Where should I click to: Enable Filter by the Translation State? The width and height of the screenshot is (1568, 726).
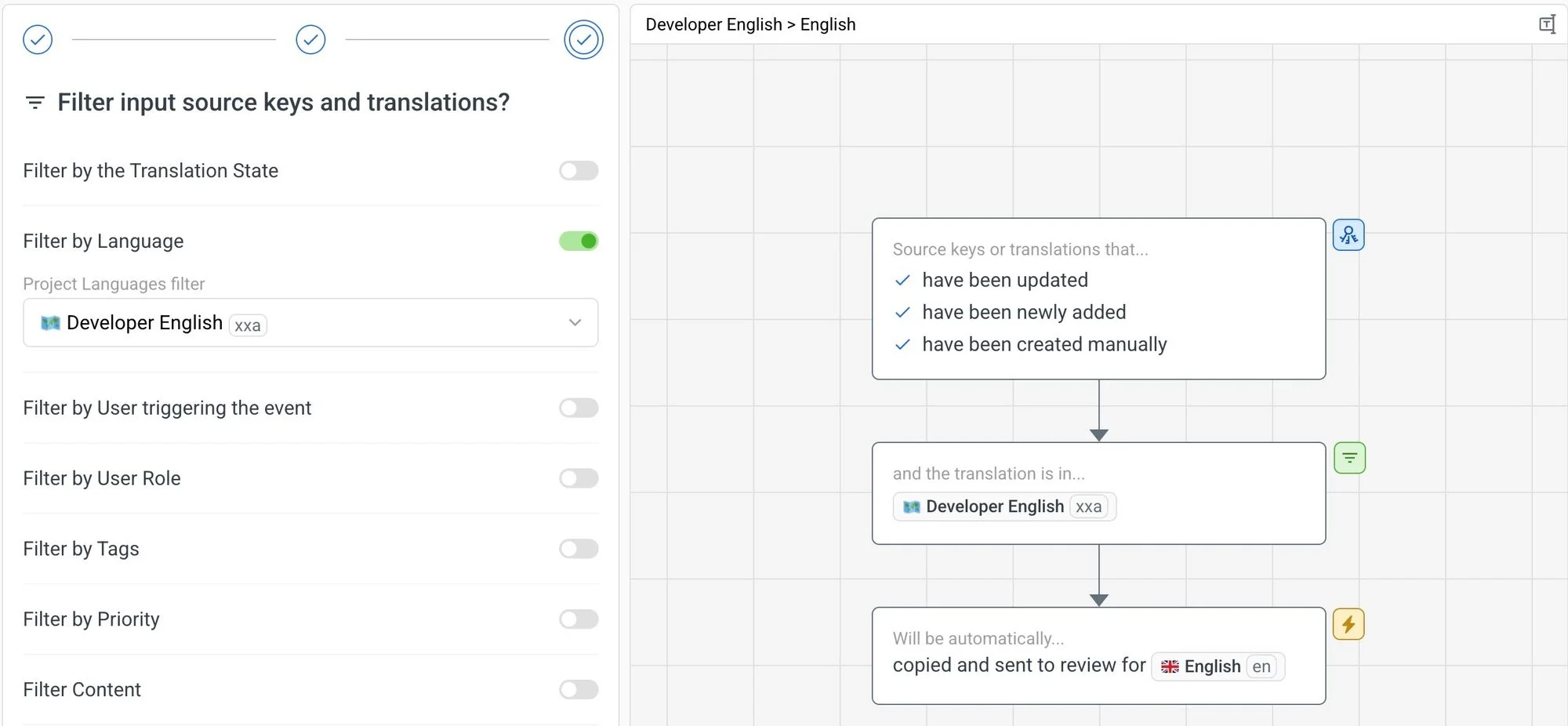click(x=579, y=171)
